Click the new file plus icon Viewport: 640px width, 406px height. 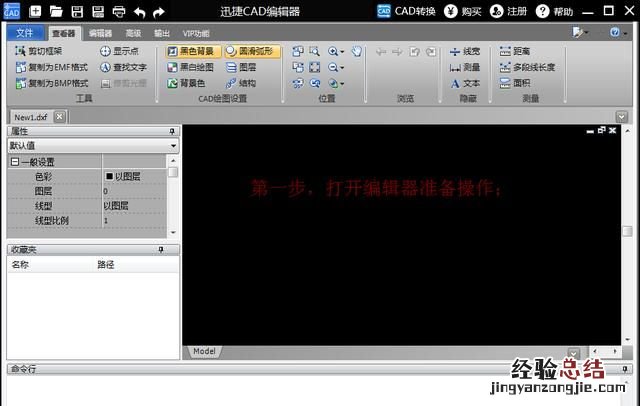pyautogui.click(x=35, y=11)
